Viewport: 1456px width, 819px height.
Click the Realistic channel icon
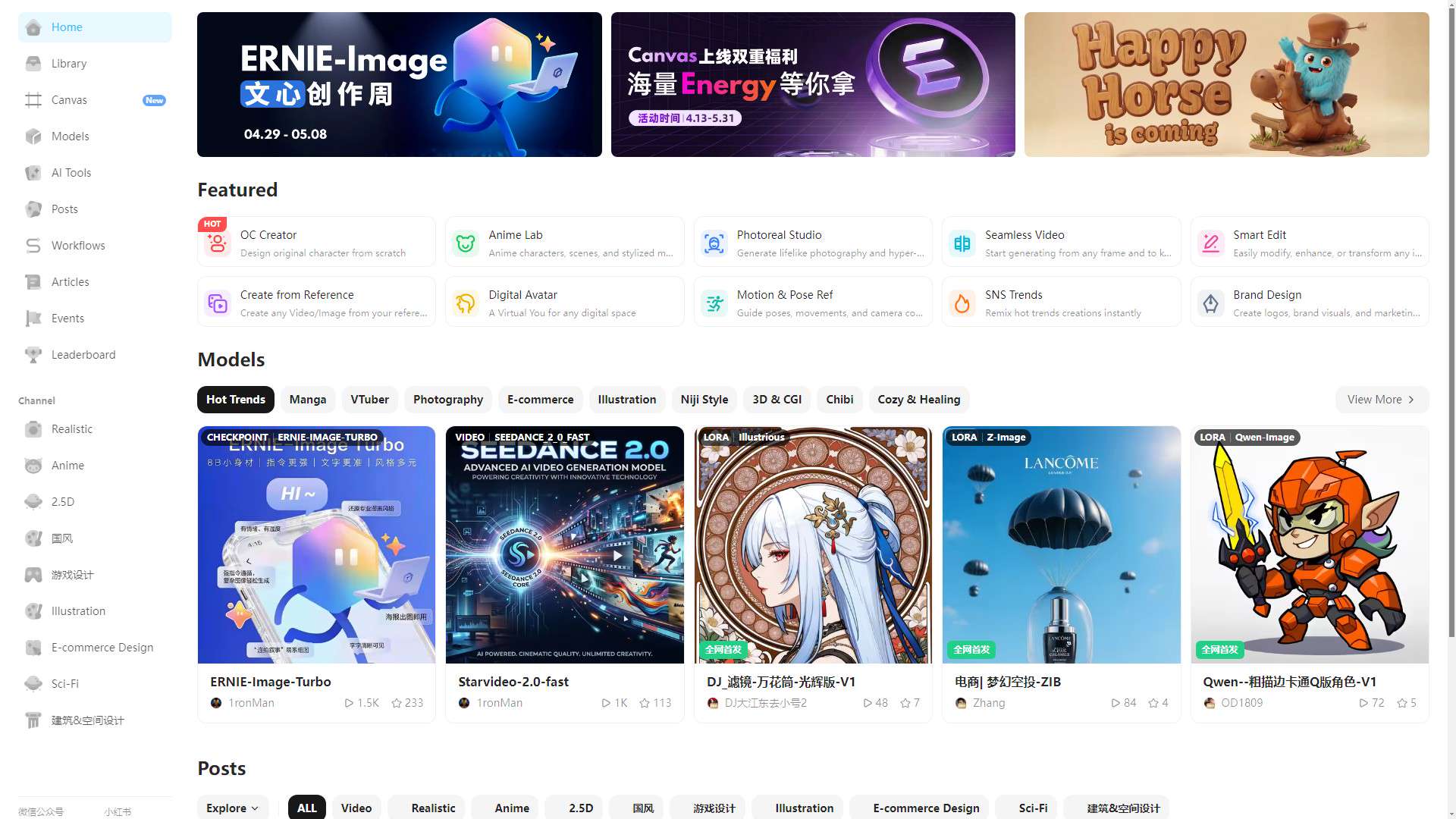[x=33, y=429]
